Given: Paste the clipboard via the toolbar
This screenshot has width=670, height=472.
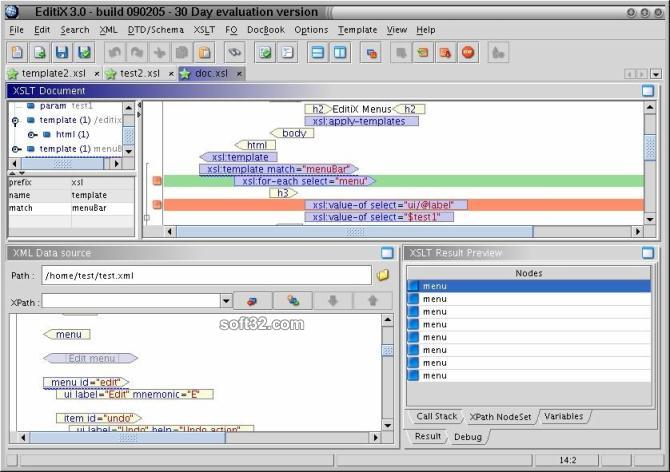Looking at the screenshot, I should tap(204, 53).
